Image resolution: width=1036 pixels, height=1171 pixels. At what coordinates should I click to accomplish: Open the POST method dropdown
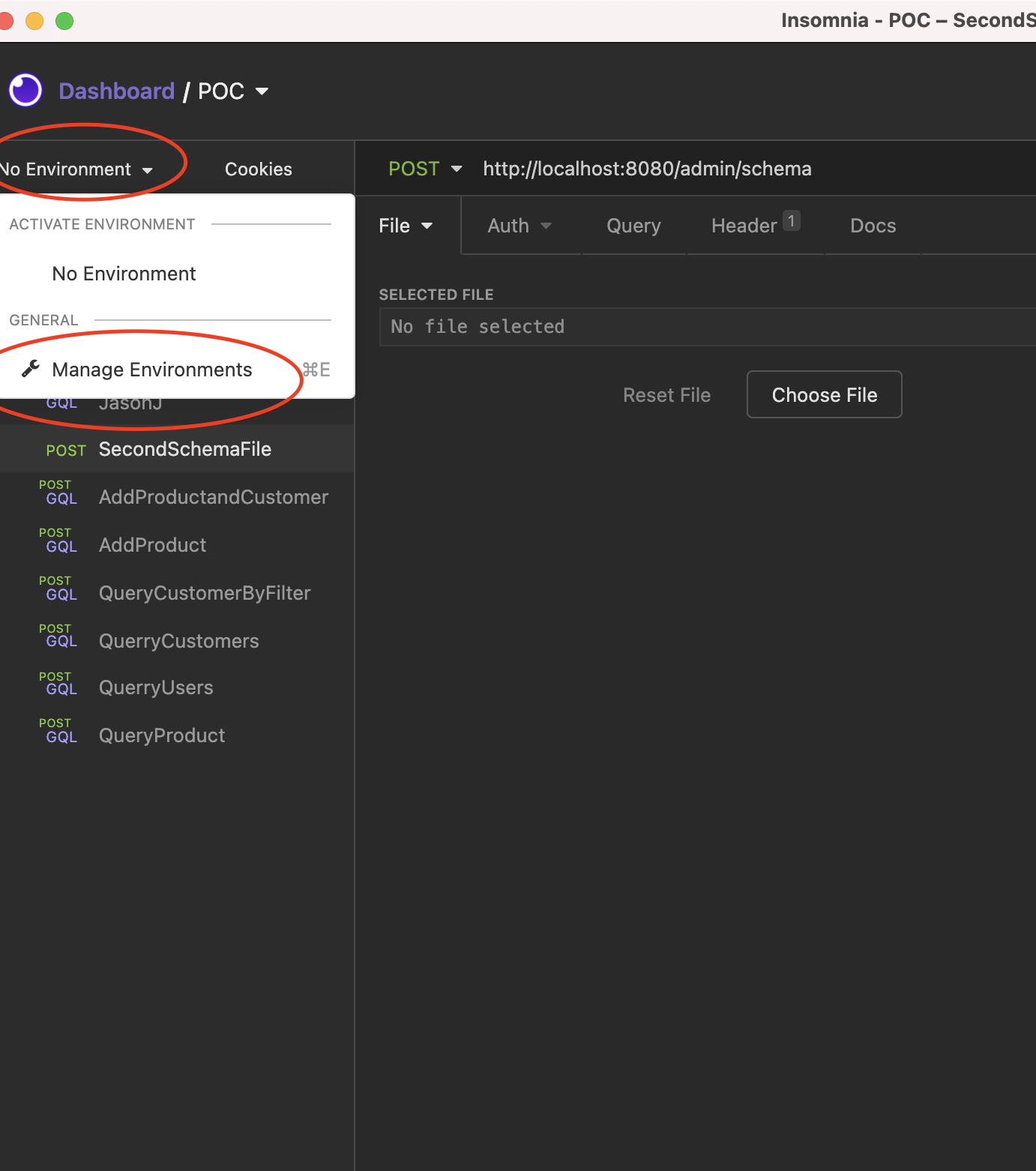425,169
